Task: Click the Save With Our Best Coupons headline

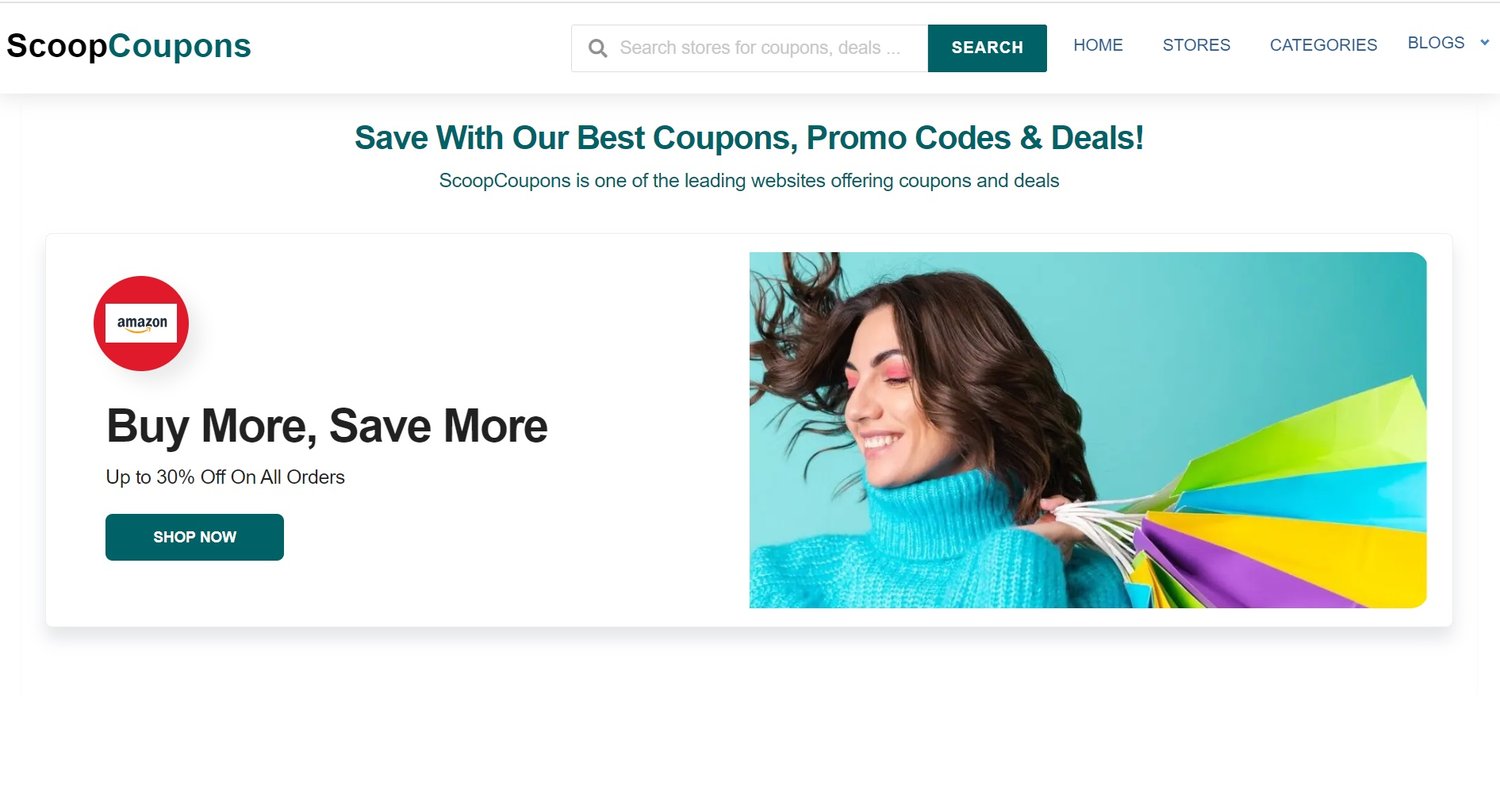Action: tap(749, 137)
